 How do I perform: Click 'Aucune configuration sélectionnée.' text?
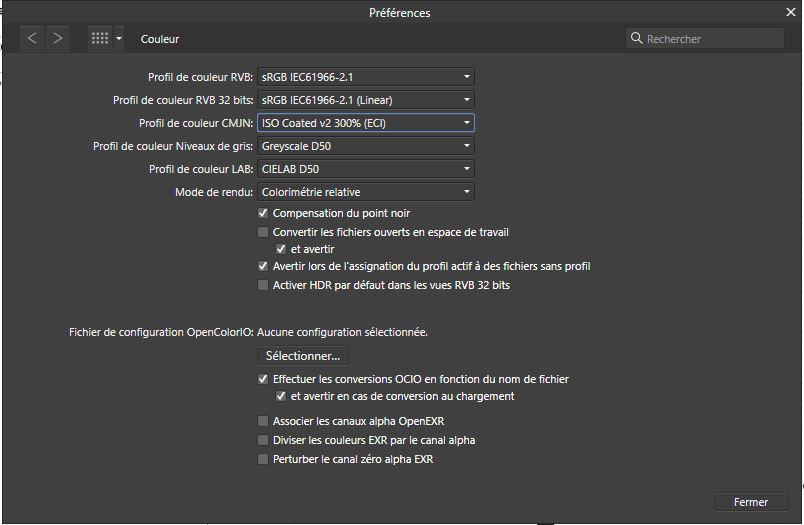point(342,332)
